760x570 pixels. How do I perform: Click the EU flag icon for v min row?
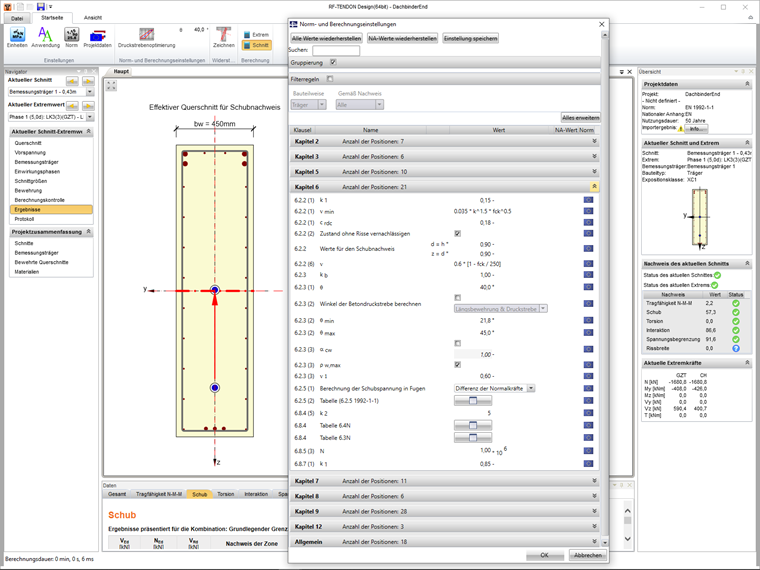[x=588, y=211]
